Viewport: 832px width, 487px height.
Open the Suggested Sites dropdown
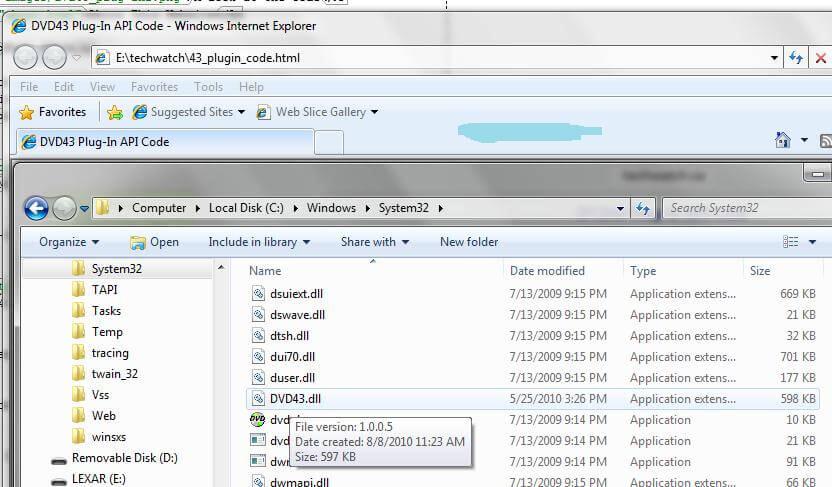189,112
